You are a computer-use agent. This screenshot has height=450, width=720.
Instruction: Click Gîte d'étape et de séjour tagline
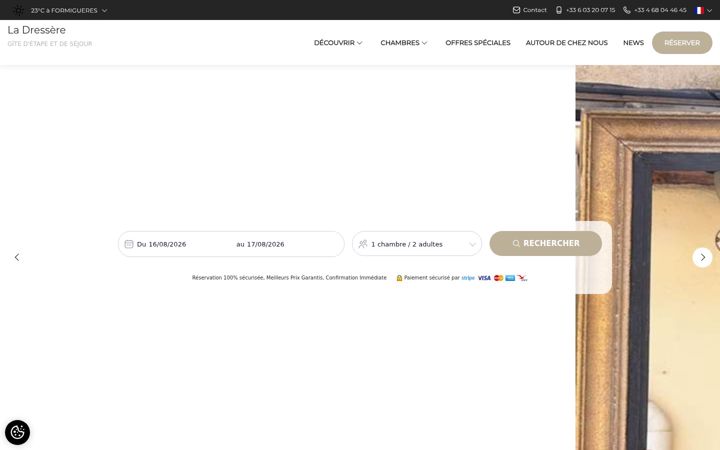pos(50,44)
